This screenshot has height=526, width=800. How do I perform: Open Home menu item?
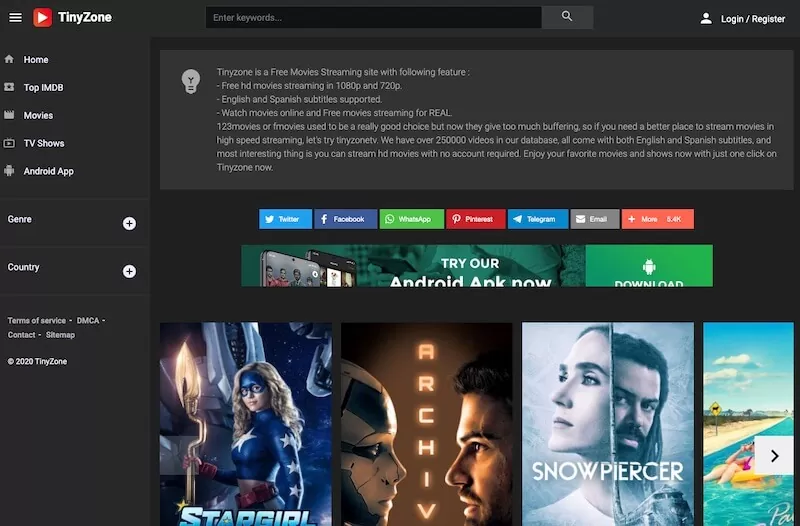click(36, 60)
